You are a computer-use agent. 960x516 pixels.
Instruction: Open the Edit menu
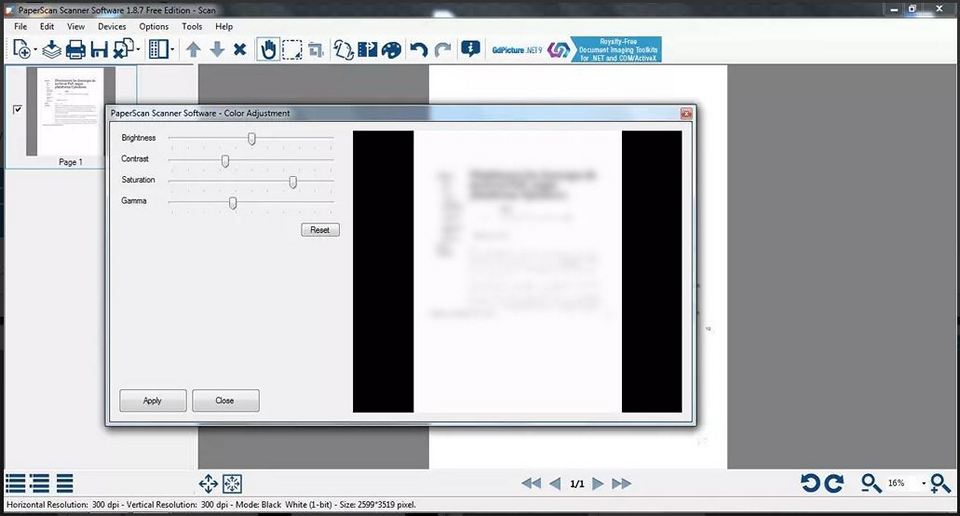pos(47,26)
